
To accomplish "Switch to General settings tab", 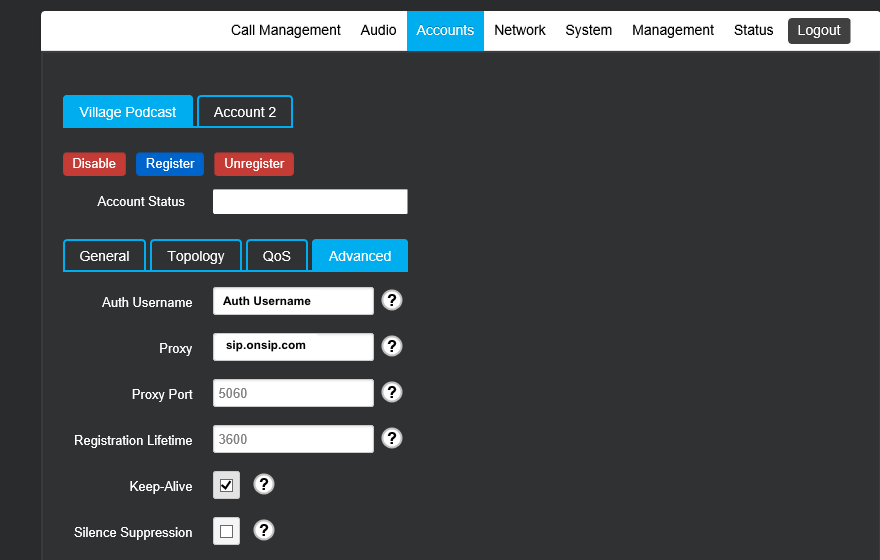I will 104,256.
